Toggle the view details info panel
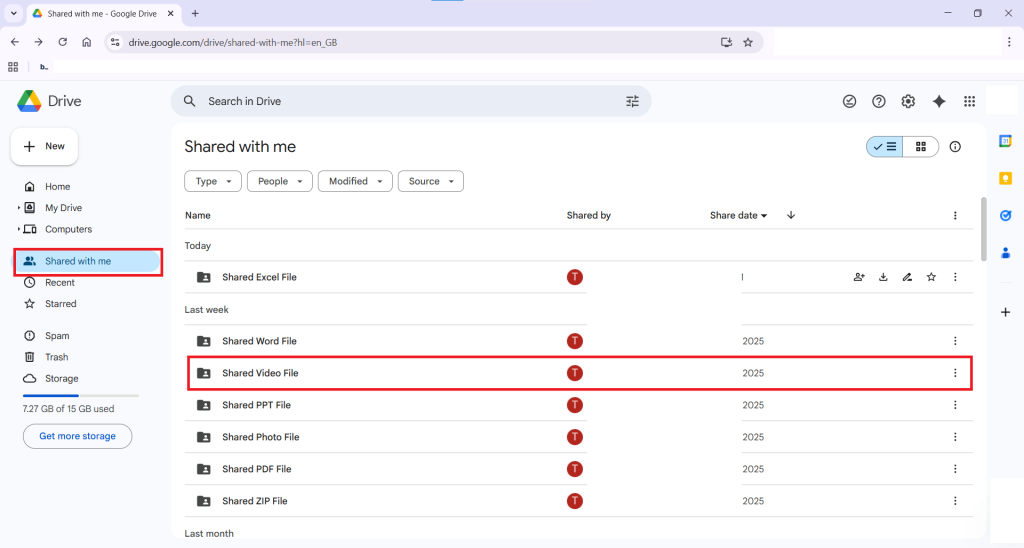The width and height of the screenshot is (1024, 548). click(x=955, y=147)
